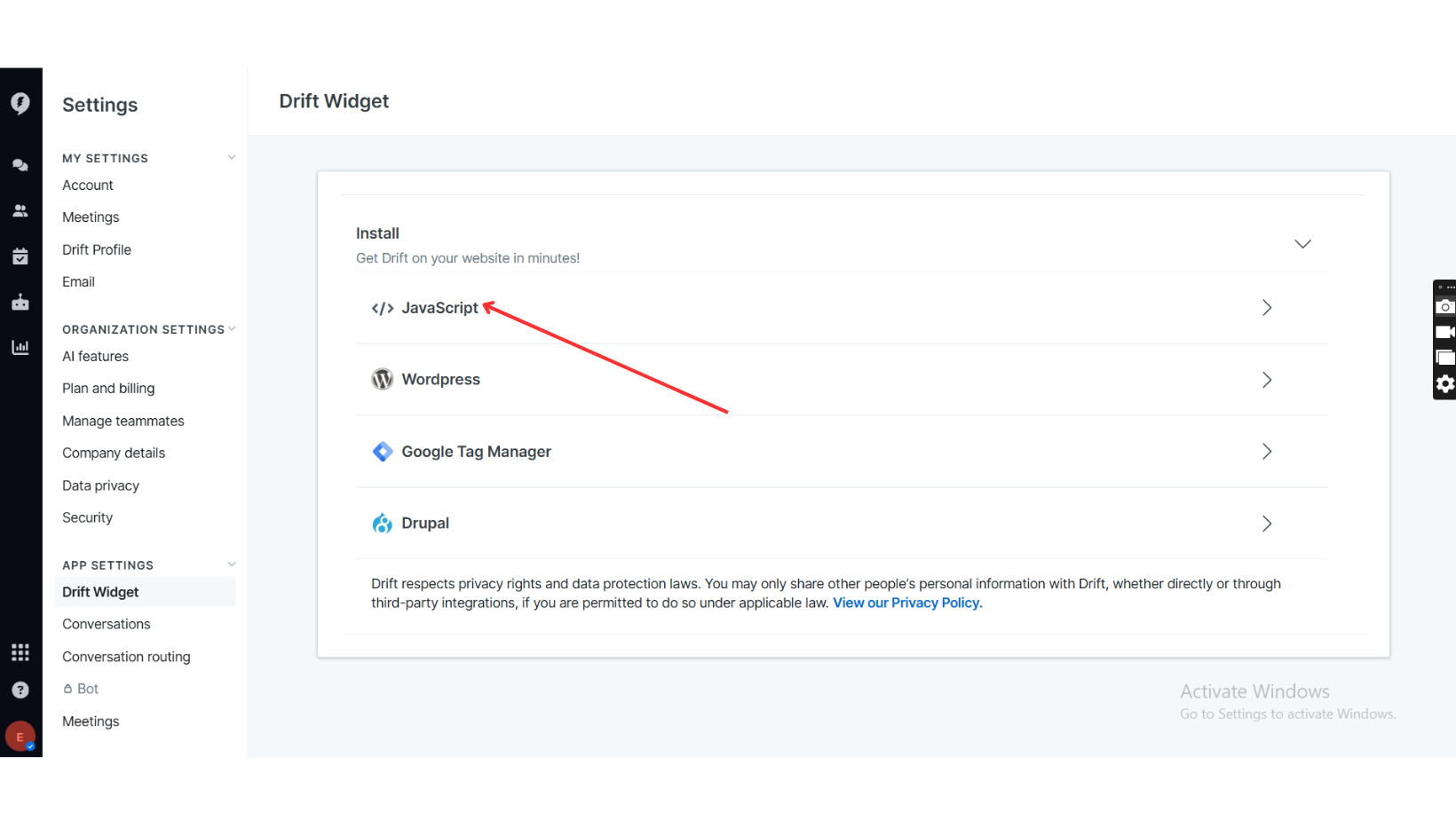This screenshot has width=1456, height=820.
Task: Open the calendar meetings icon in sidebar
Action: pos(20,256)
